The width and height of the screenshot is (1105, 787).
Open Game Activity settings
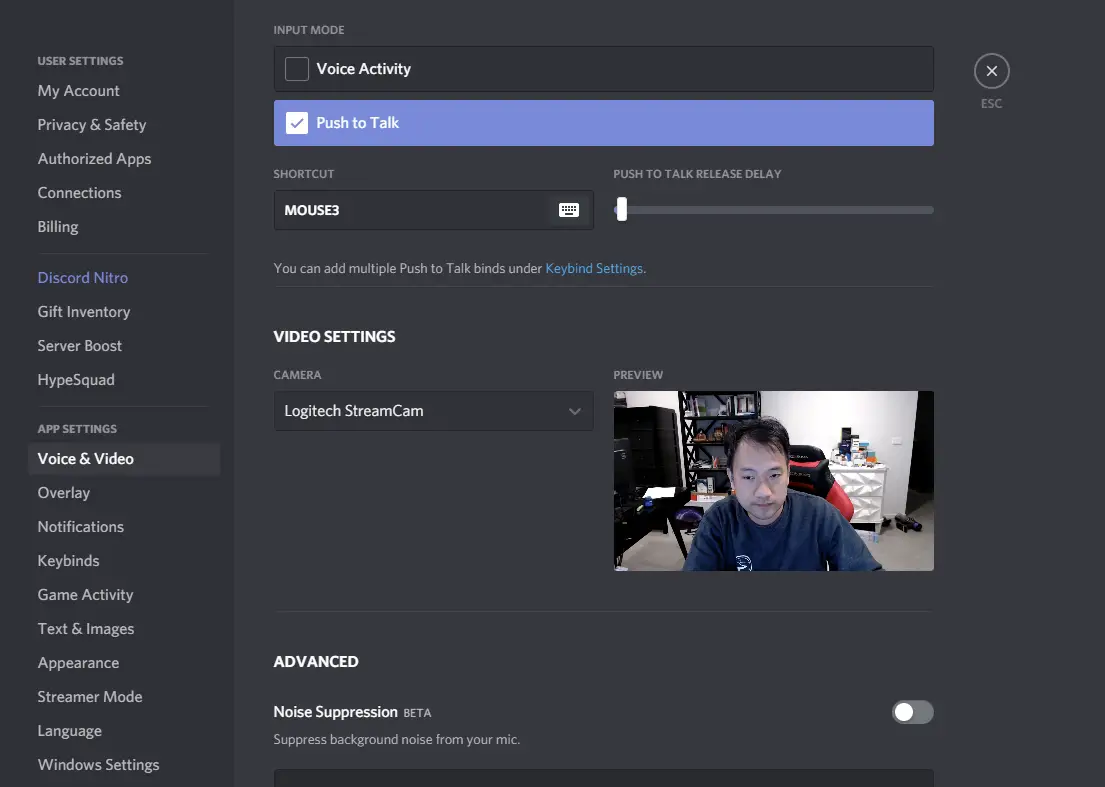coord(85,595)
